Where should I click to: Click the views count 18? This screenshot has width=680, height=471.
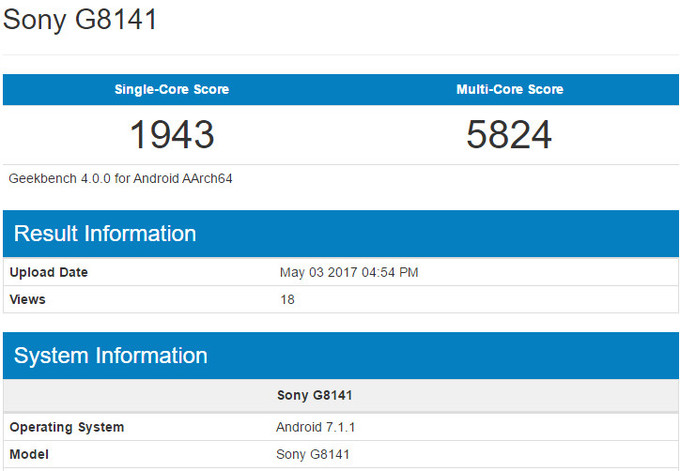pyautogui.click(x=288, y=299)
